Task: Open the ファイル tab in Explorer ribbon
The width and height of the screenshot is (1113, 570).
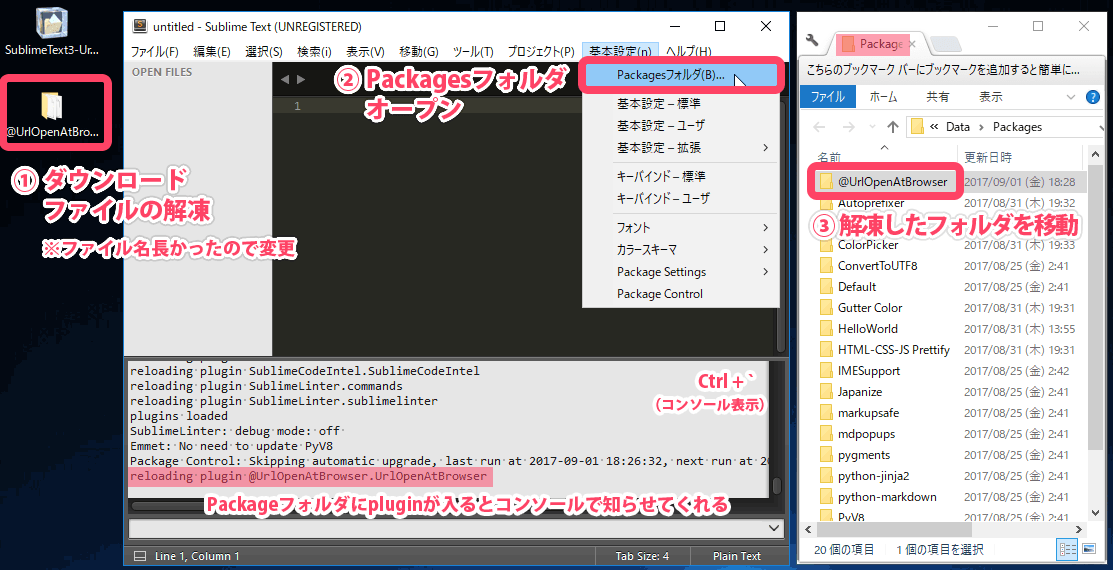Action: pyautogui.click(x=828, y=97)
